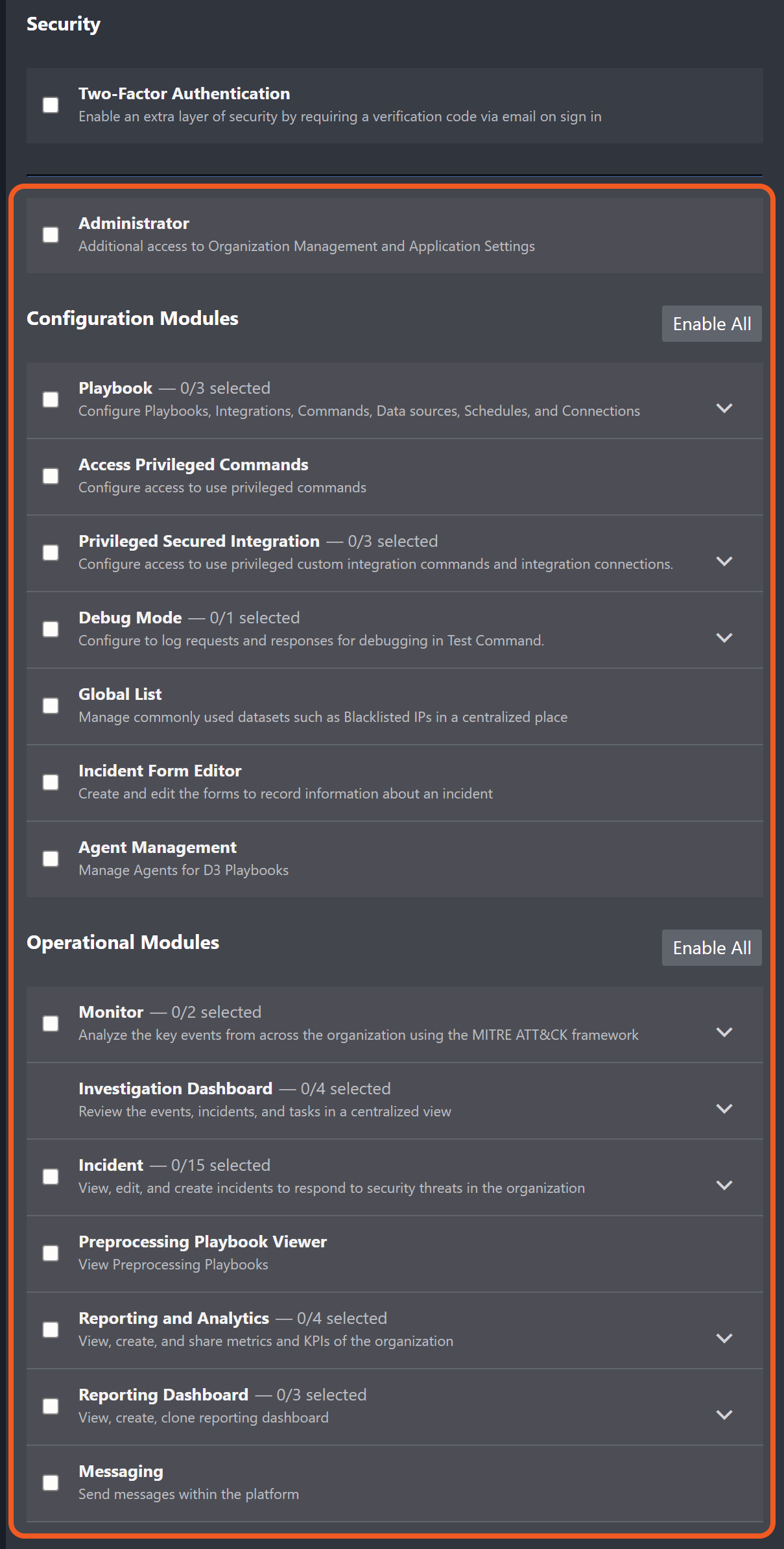784x1549 pixels.
Task: Expand the Reporting Dashboard chevron
Action: click(724, 1415)
